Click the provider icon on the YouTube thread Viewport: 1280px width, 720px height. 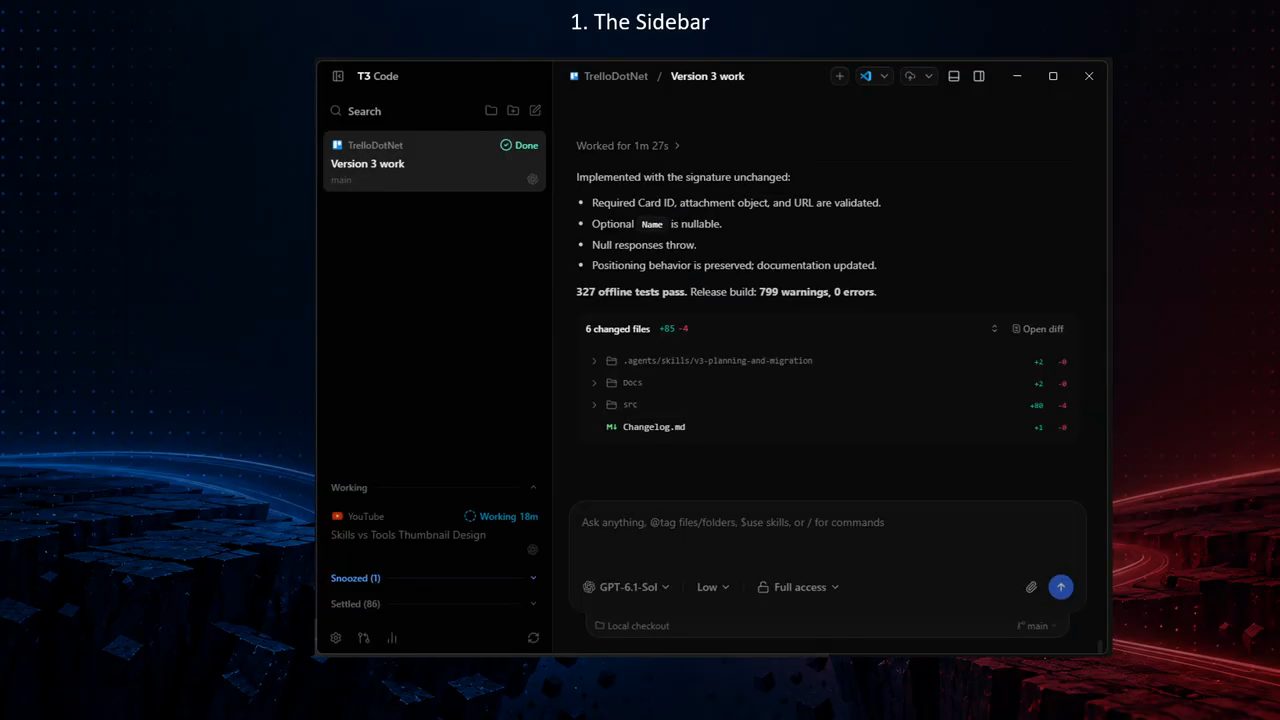pyautogui.click(x=532, y=550)
